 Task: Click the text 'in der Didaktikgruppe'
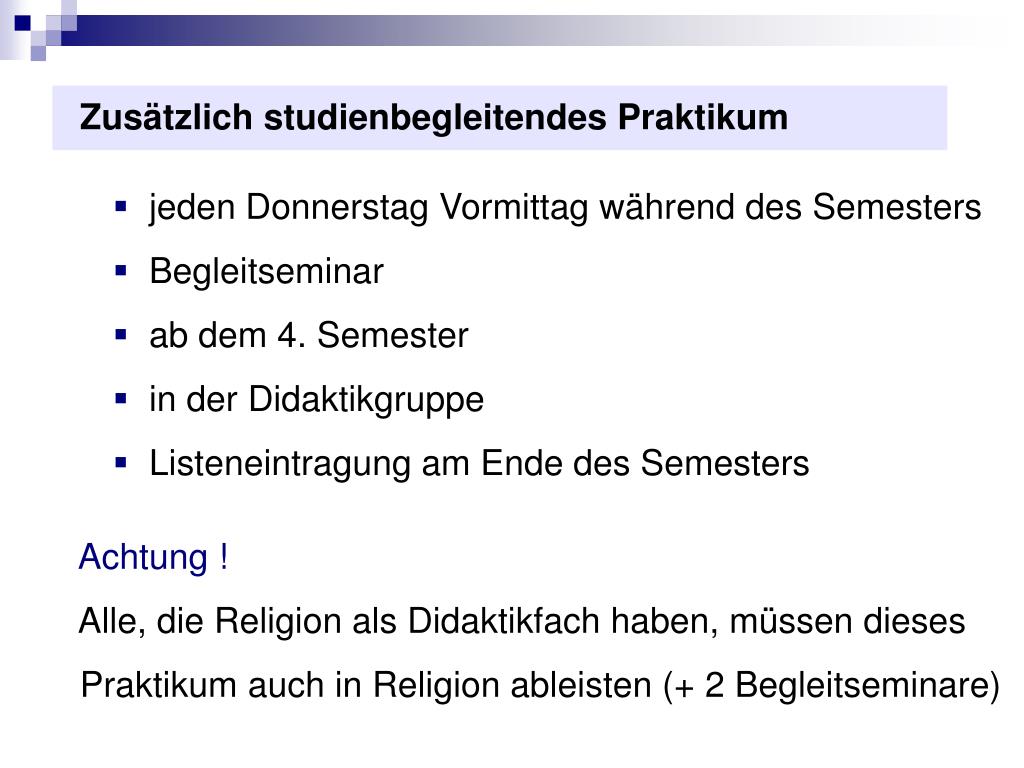(317, 400)
